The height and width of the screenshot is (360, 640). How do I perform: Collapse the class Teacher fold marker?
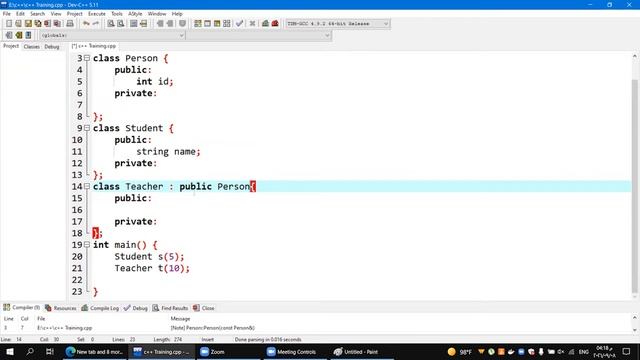87,187
